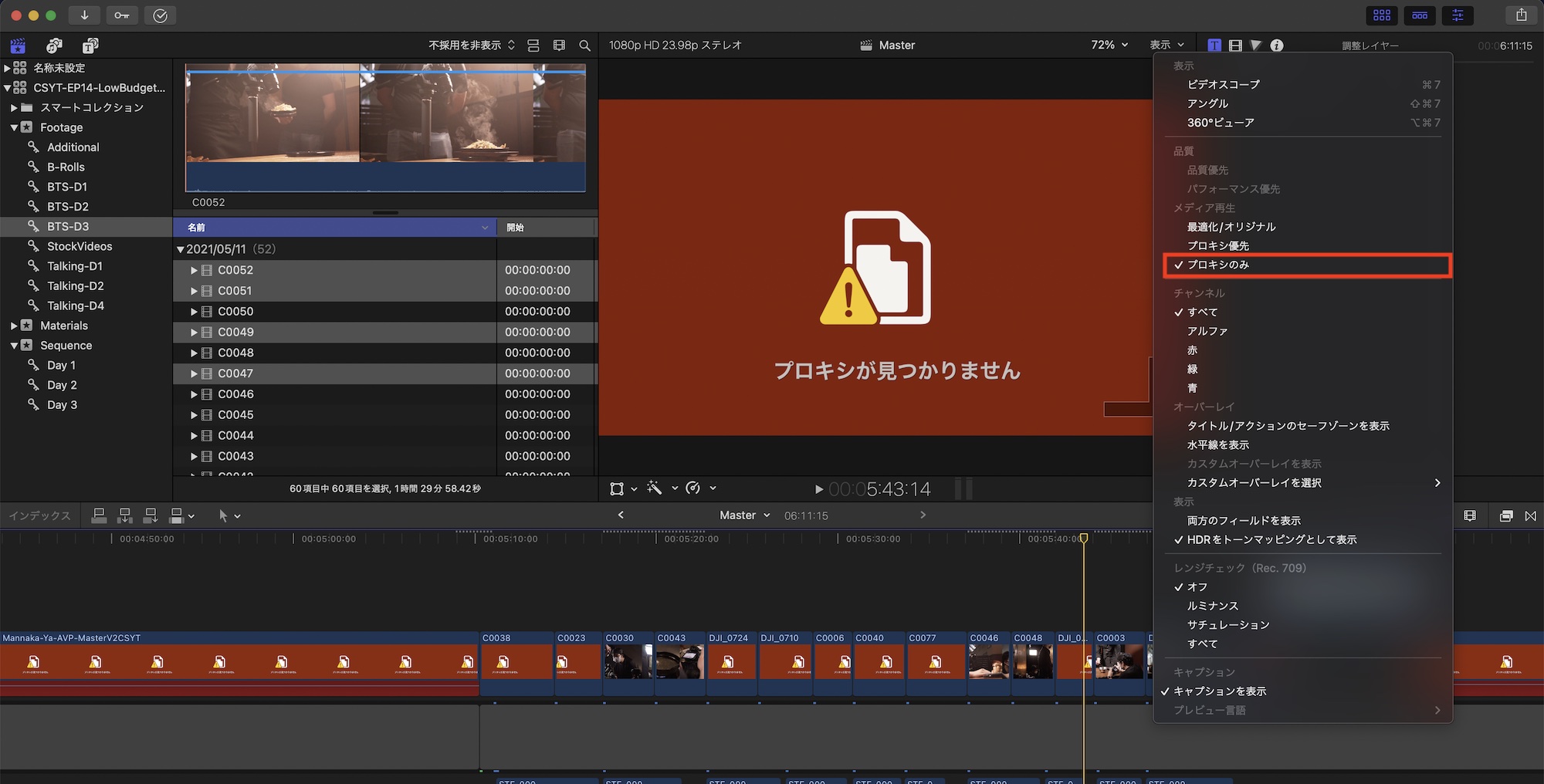Open the keyword editor key icon
The width and height of the screenshot is (1544, 784).
[122, 15]
